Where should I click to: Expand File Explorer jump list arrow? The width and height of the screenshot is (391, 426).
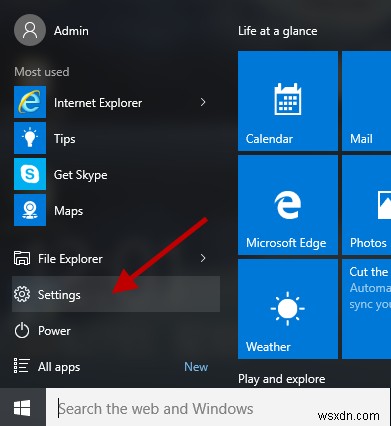coord(203,258)
